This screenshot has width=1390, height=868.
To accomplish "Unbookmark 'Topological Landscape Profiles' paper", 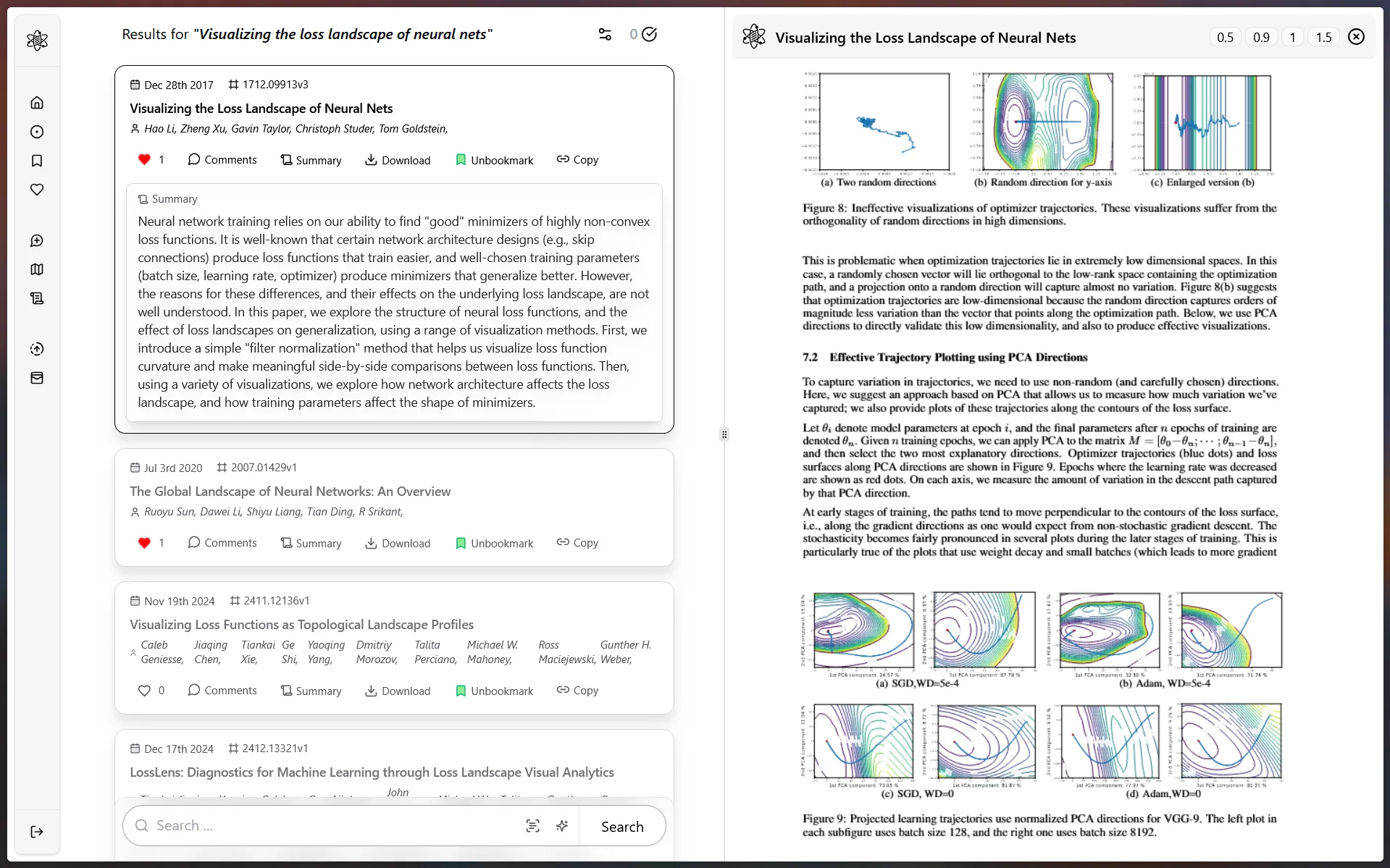I will point(494,691).
